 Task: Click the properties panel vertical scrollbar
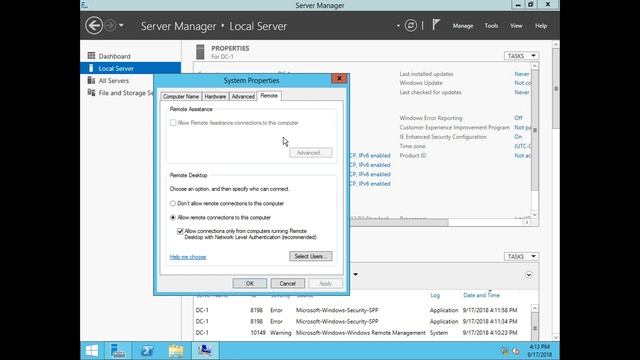(535, 130)
